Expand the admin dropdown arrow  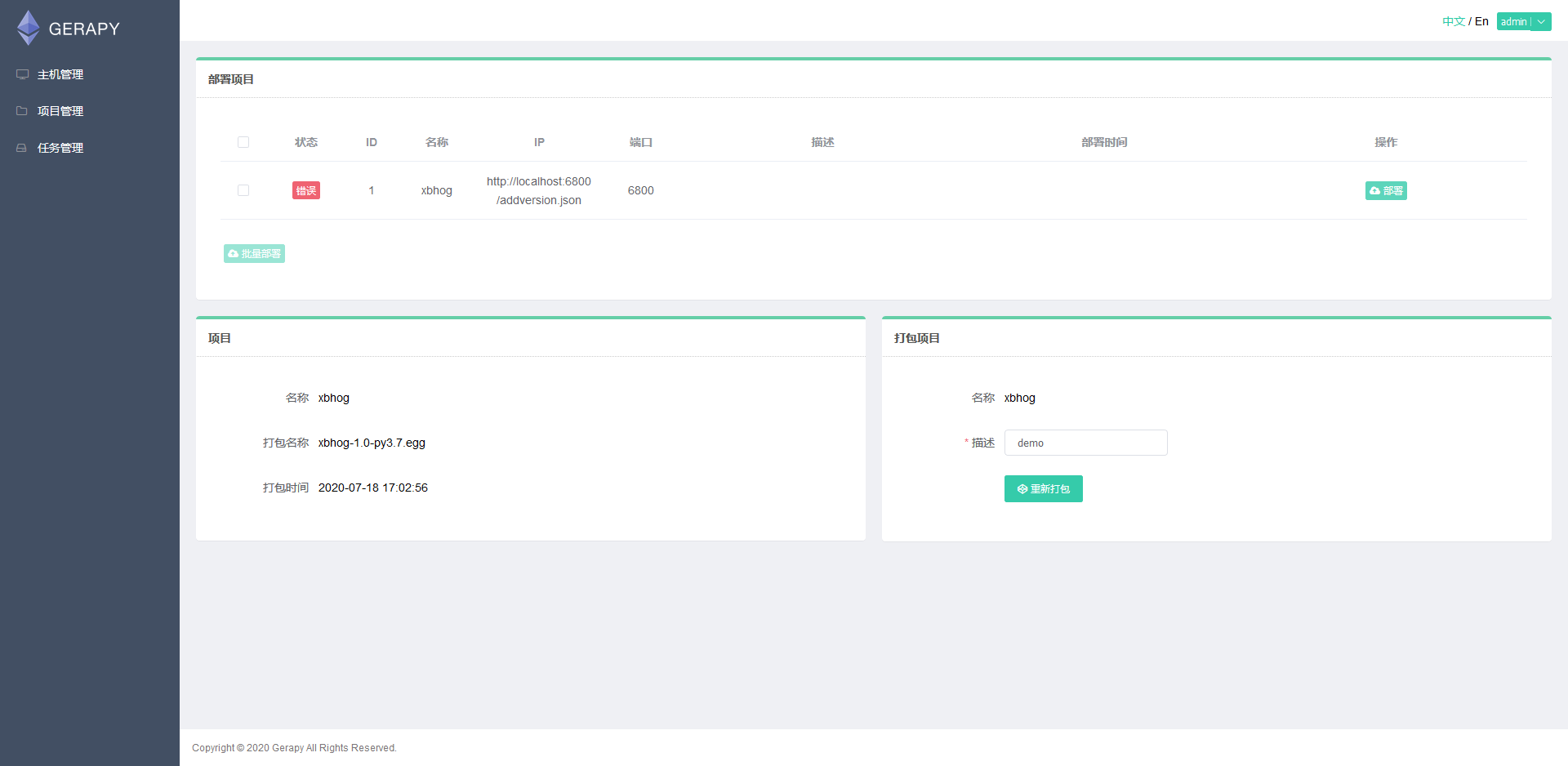click(x=1541, y=22)
